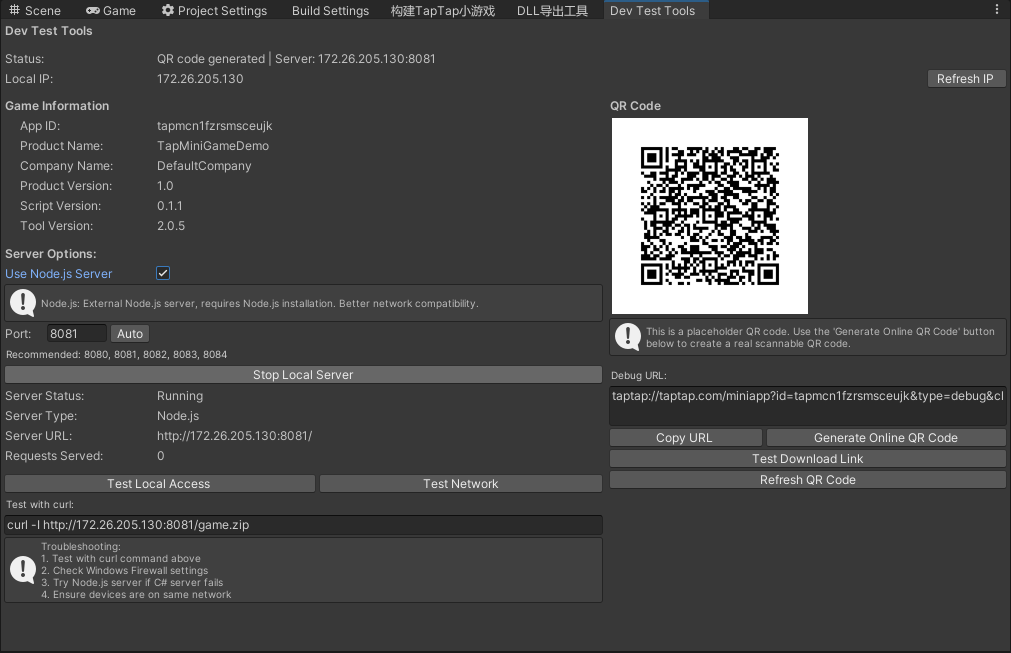Screen dimensions: 1011x653
Task: Click the QR code image
Action: tap(709, 216)
